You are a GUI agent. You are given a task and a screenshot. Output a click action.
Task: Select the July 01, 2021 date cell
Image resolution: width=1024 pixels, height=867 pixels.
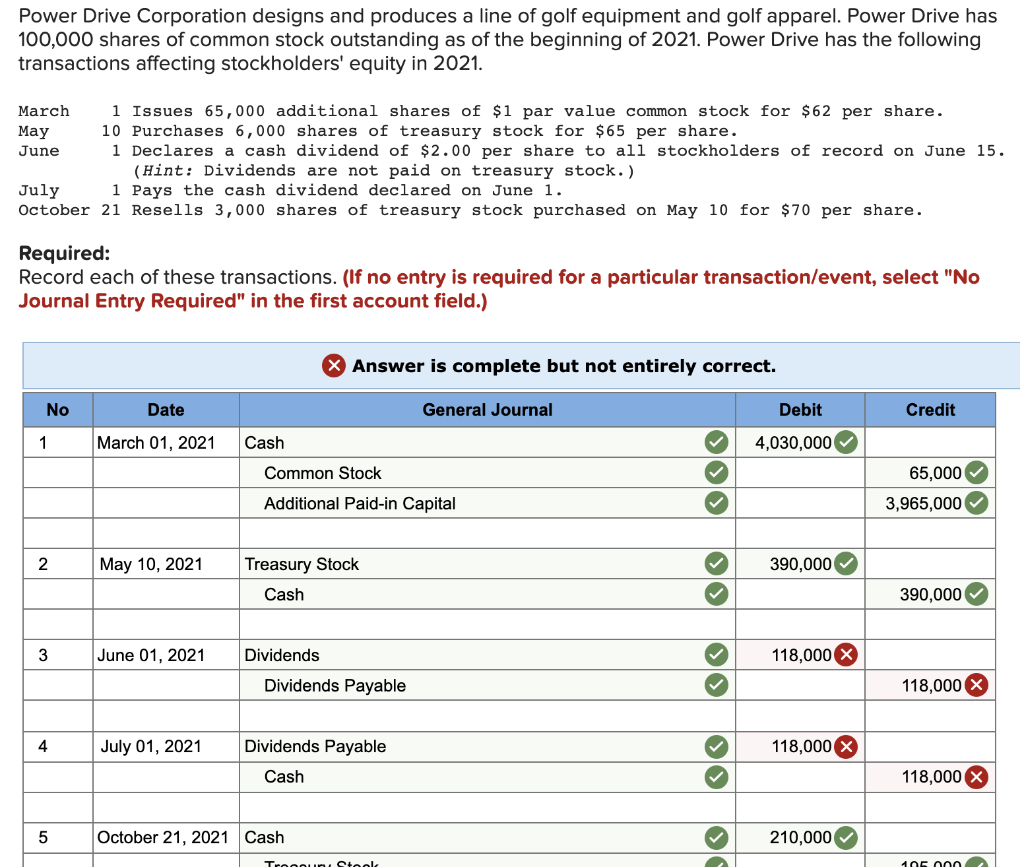coord(166,746)
